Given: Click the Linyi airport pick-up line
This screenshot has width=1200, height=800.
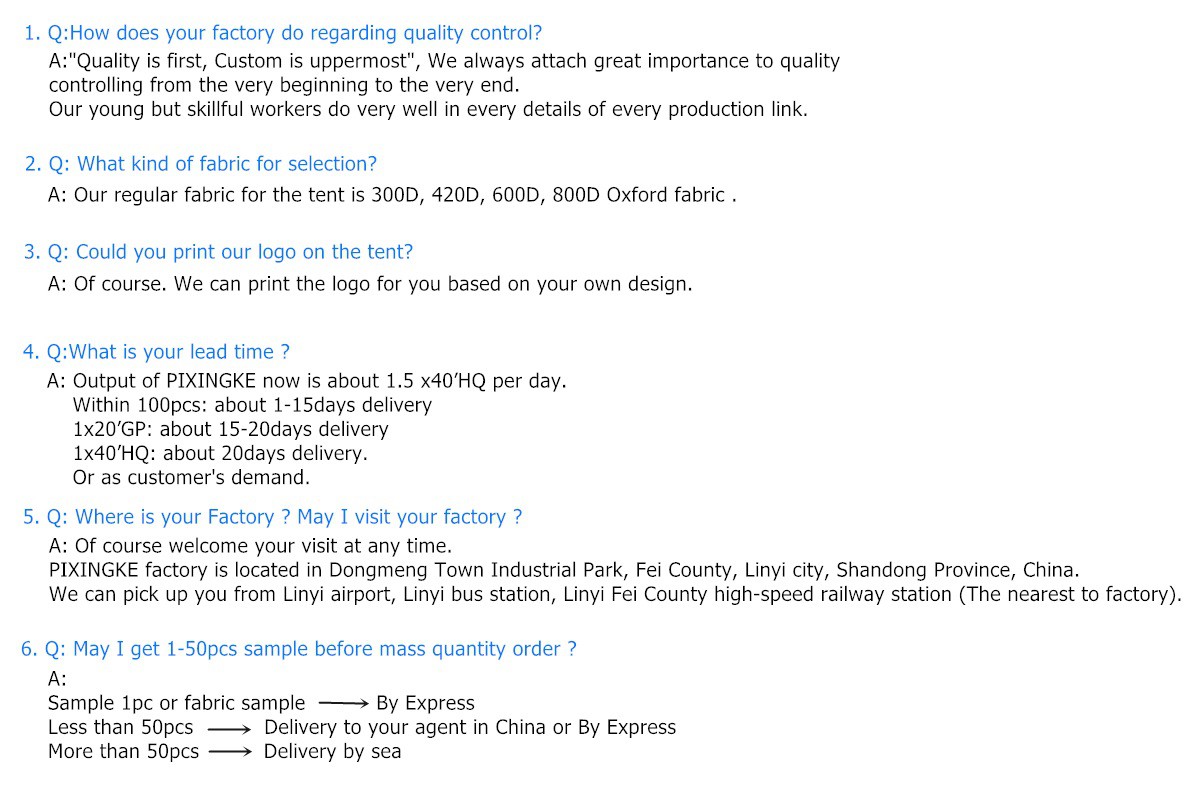Looking at the screenshot, I should pyautogui.click(x=615, y=594).
